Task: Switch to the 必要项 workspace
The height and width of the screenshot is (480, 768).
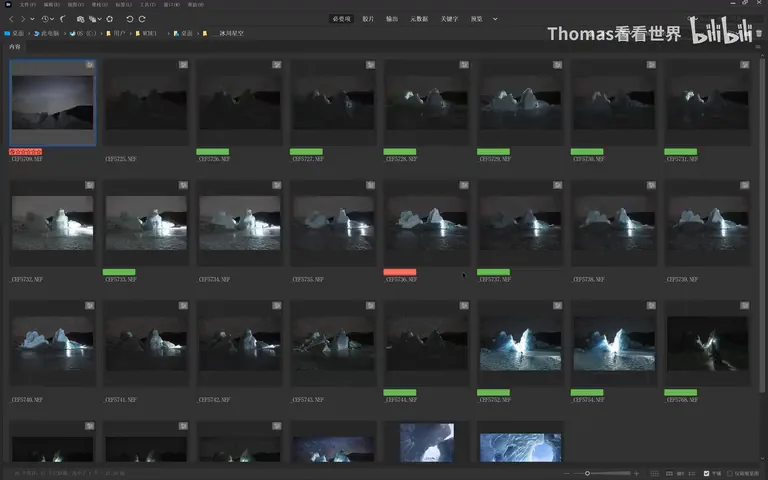Action: [x=341, y=19]
